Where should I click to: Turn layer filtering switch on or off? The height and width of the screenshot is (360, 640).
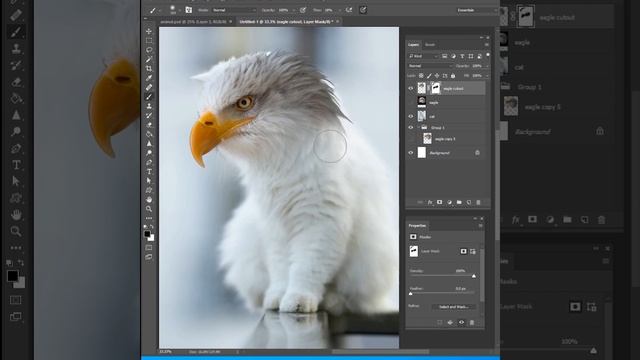488,56
